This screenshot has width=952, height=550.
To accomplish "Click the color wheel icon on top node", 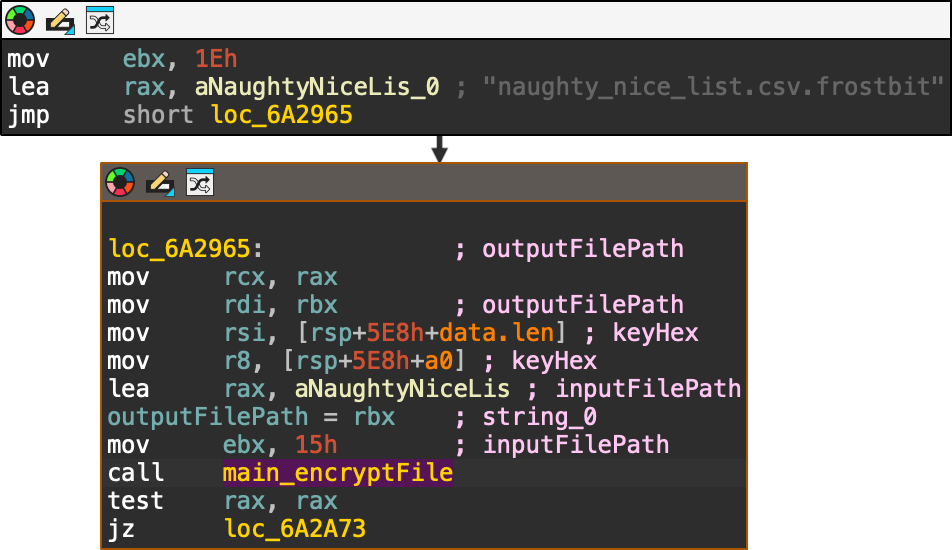I will coord(20,19).
